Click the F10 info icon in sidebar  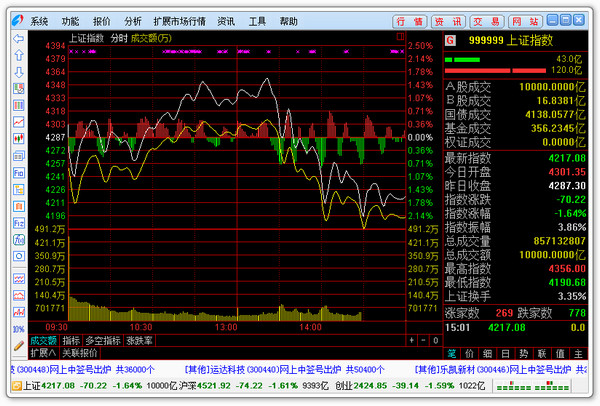click(18, 173)
